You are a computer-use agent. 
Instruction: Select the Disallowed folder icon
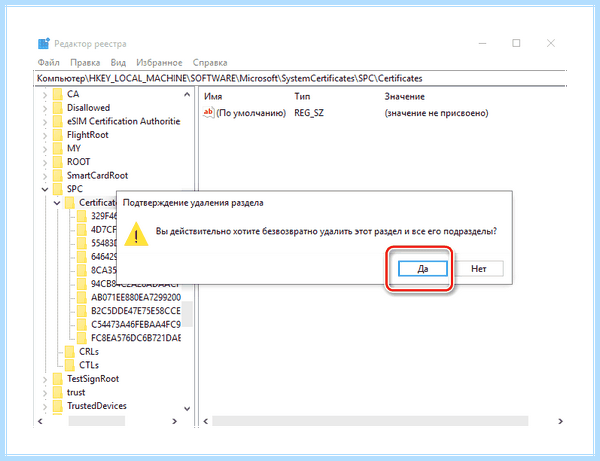57,108
